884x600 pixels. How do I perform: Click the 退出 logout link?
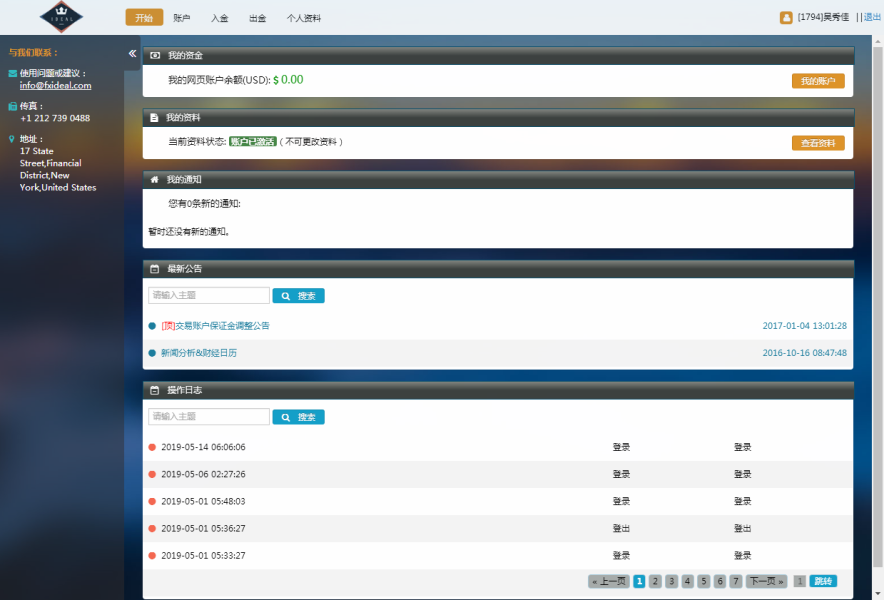(x=872, y=18)
